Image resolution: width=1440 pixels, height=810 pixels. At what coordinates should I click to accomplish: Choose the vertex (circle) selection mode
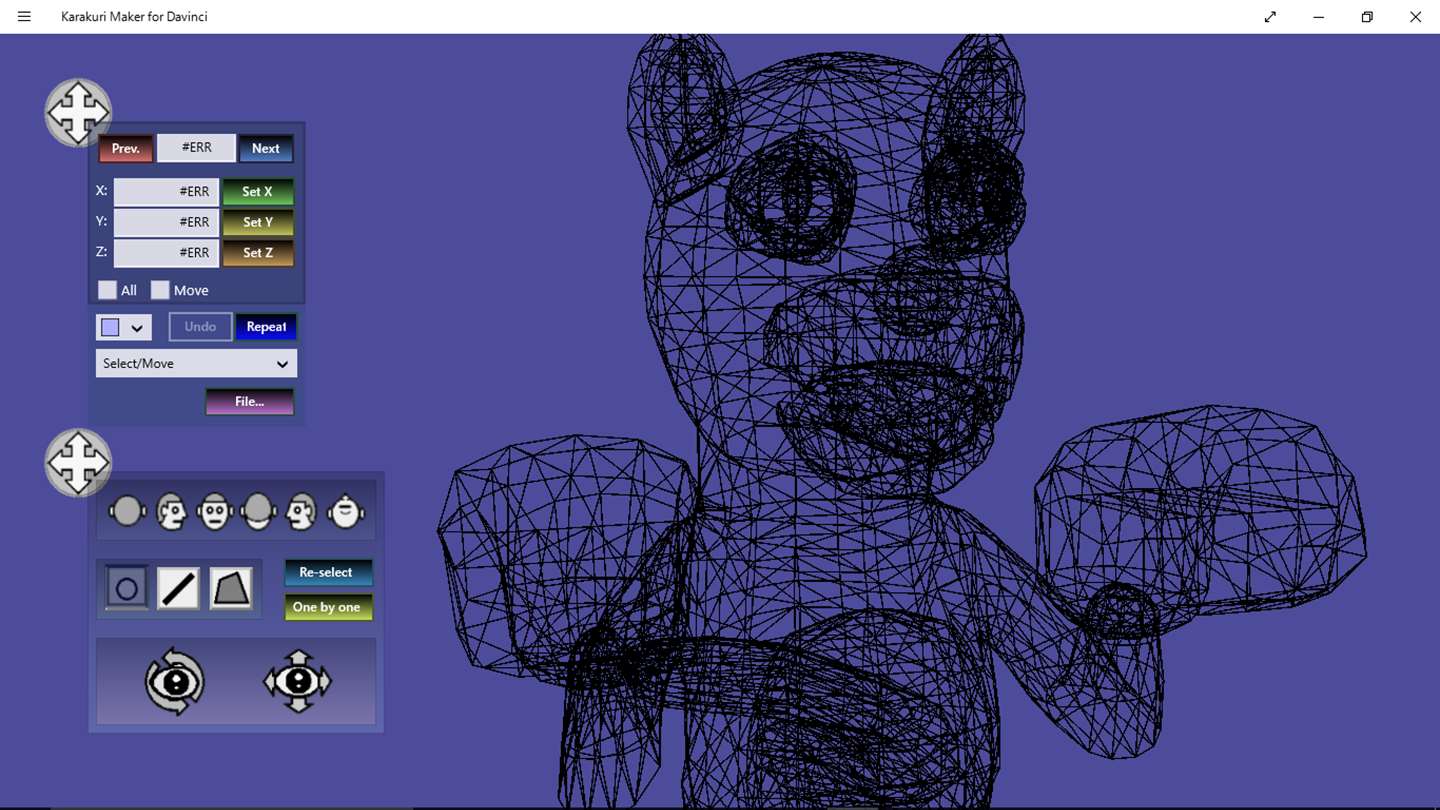tap(126, 588)
